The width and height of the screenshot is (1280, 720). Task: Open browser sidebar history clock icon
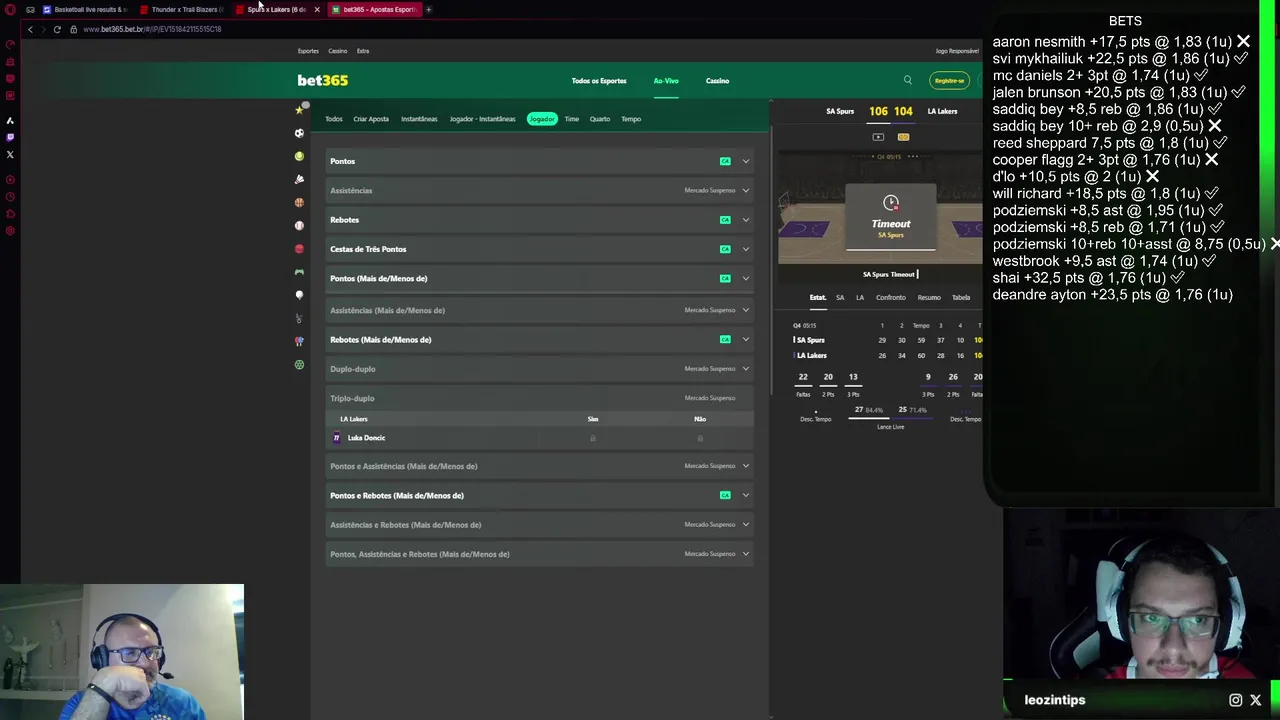coord(10,197)
